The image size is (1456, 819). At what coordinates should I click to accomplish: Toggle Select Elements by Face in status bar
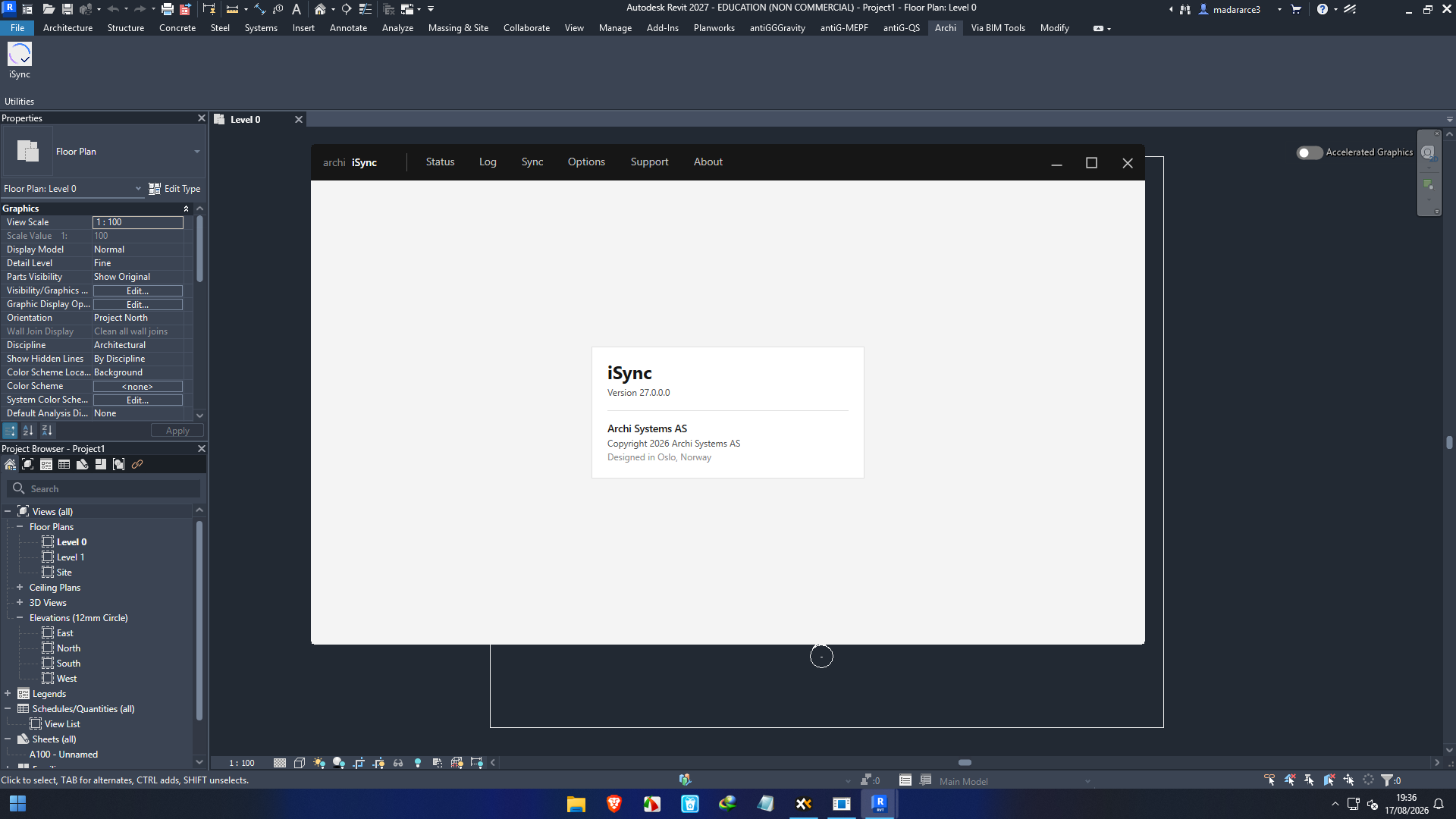[1329, 780]
